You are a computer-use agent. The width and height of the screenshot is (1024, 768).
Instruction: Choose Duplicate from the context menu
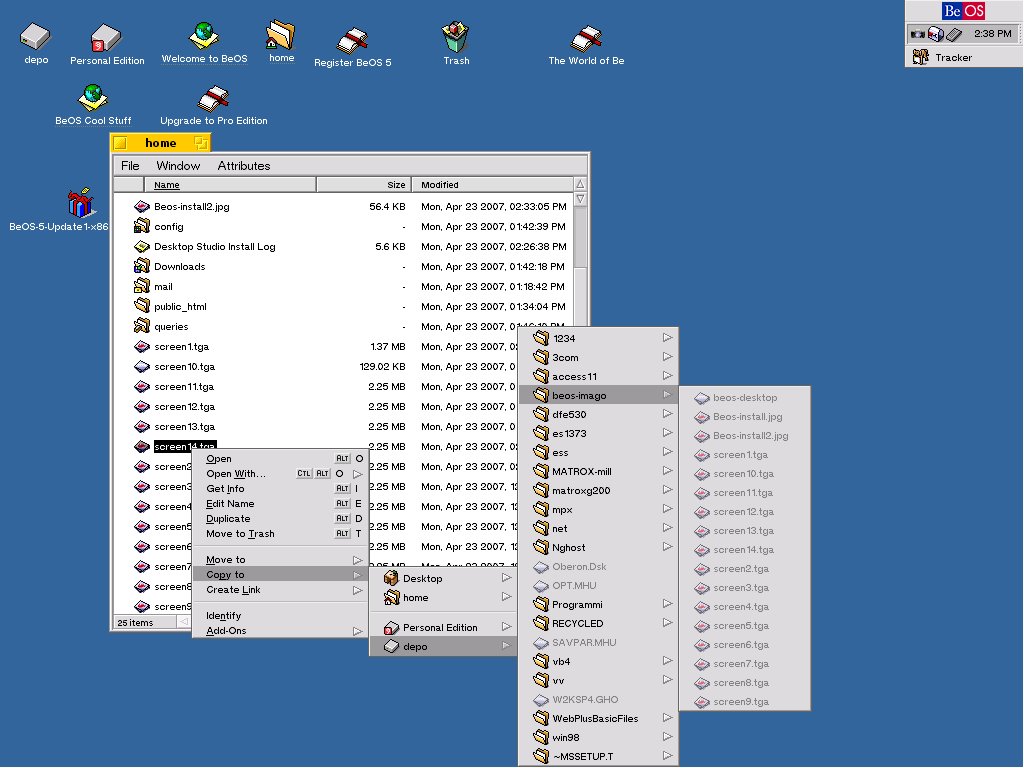[228, 519]
